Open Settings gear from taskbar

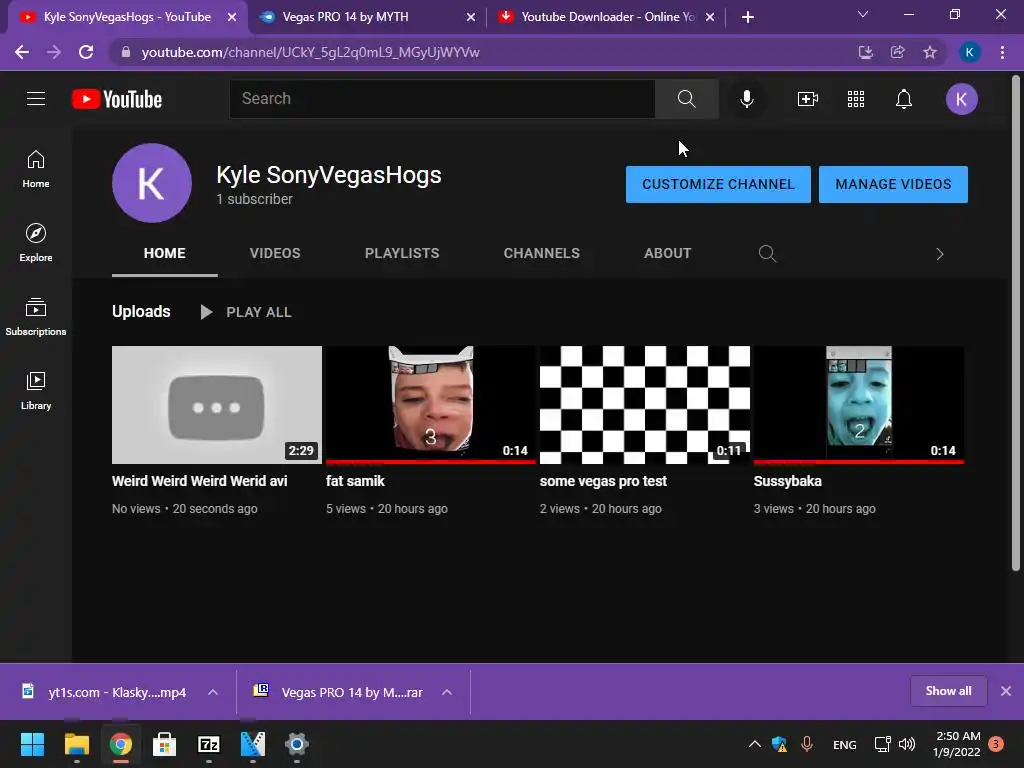[x=296, y=744]
